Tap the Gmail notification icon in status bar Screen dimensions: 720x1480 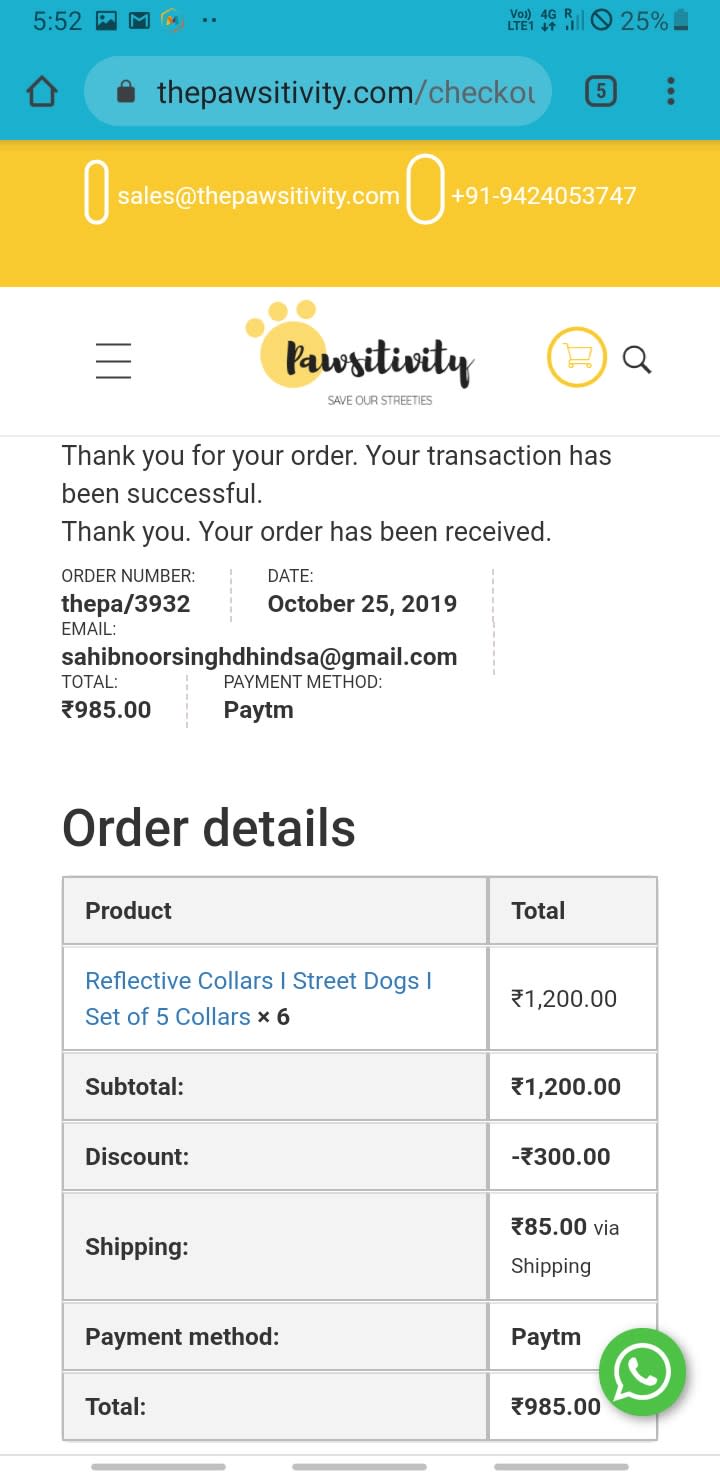click(x=140, y=20)
